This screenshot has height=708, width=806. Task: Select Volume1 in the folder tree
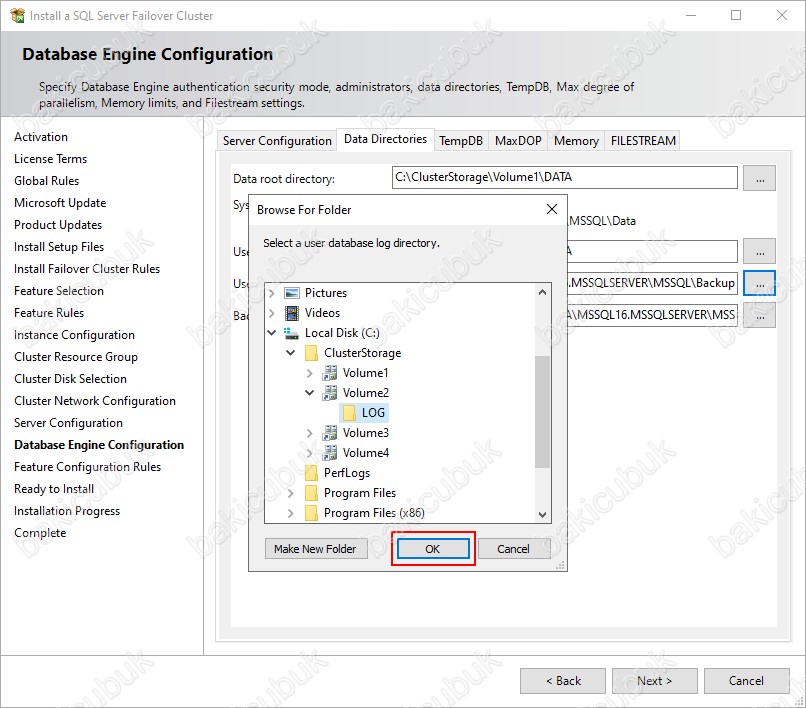[x=365, y=373]
